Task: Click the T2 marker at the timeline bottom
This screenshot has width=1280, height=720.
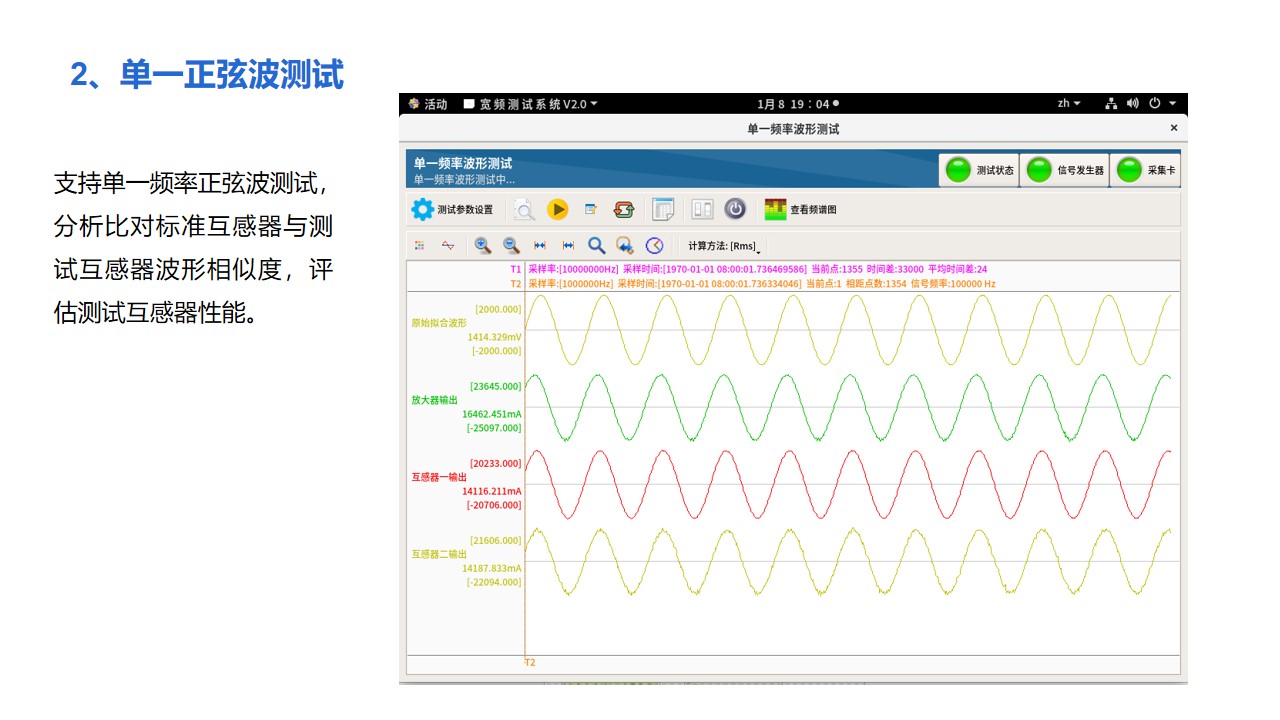Action: (x=530, y=663)
